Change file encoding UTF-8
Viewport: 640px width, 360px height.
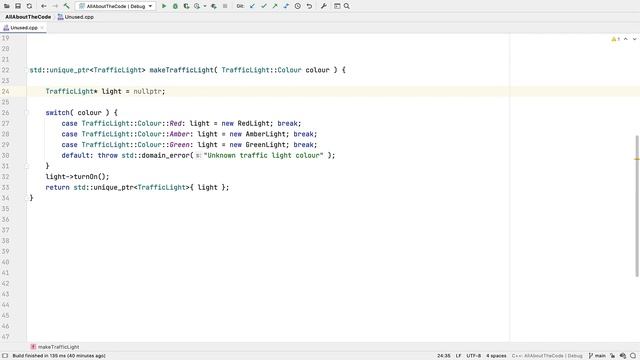pos(473,356)
